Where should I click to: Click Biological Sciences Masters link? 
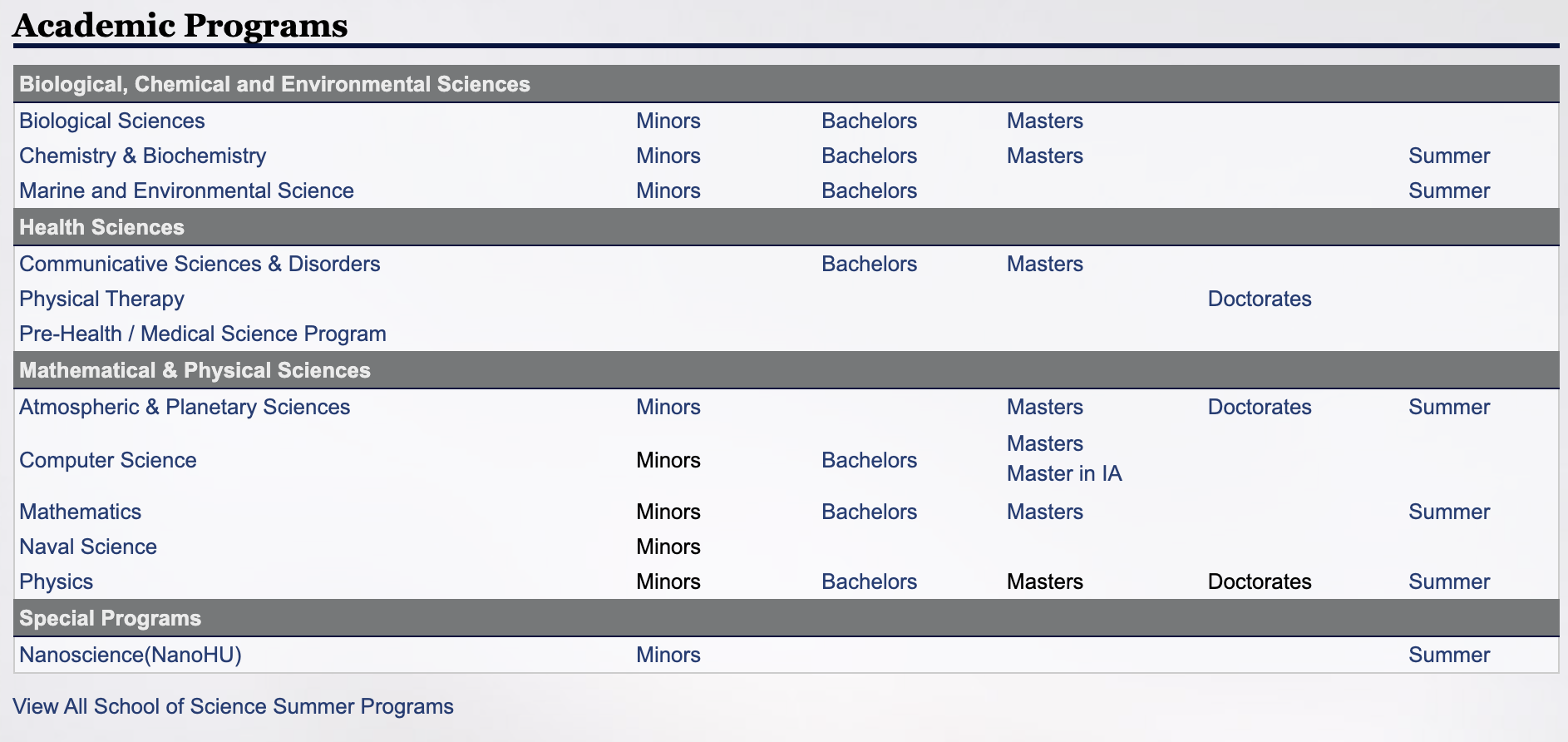(1044, 121)
